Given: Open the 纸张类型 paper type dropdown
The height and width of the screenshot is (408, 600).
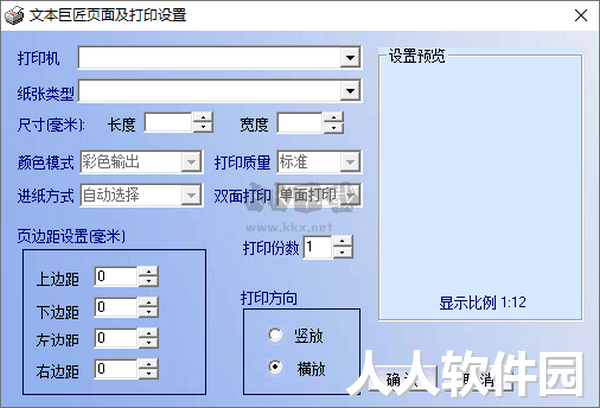Looking at the screenshot, I should pos(350,91).
